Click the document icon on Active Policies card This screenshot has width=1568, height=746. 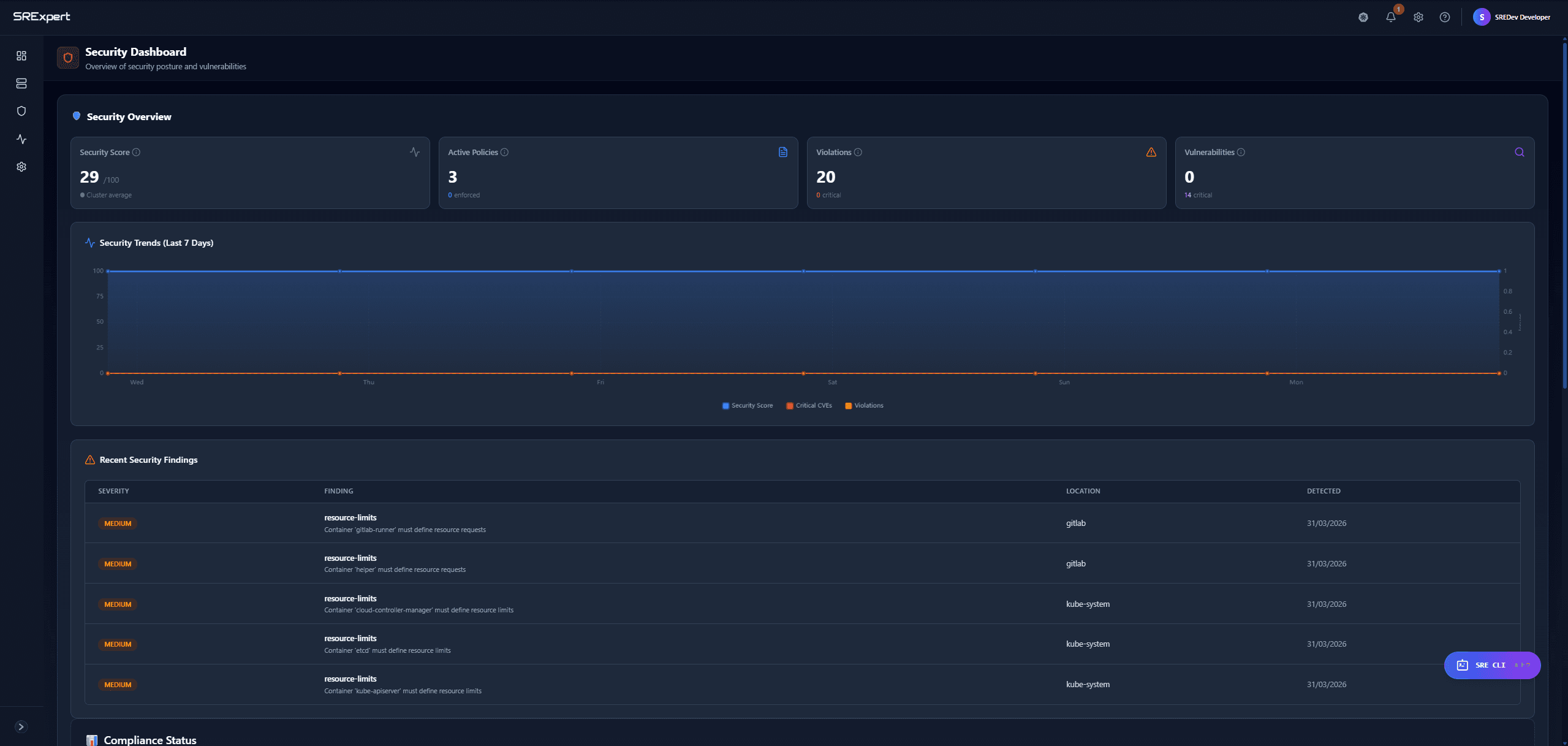pyautogui.click(x=782, y=151)
